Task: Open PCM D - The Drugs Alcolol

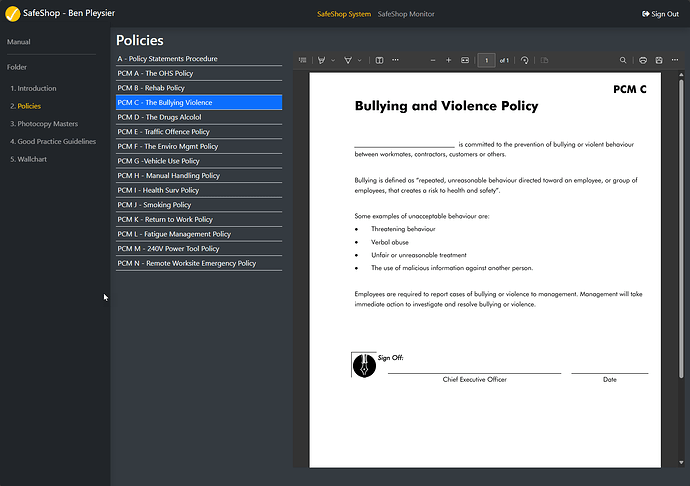Action: [x=199, y=117]
